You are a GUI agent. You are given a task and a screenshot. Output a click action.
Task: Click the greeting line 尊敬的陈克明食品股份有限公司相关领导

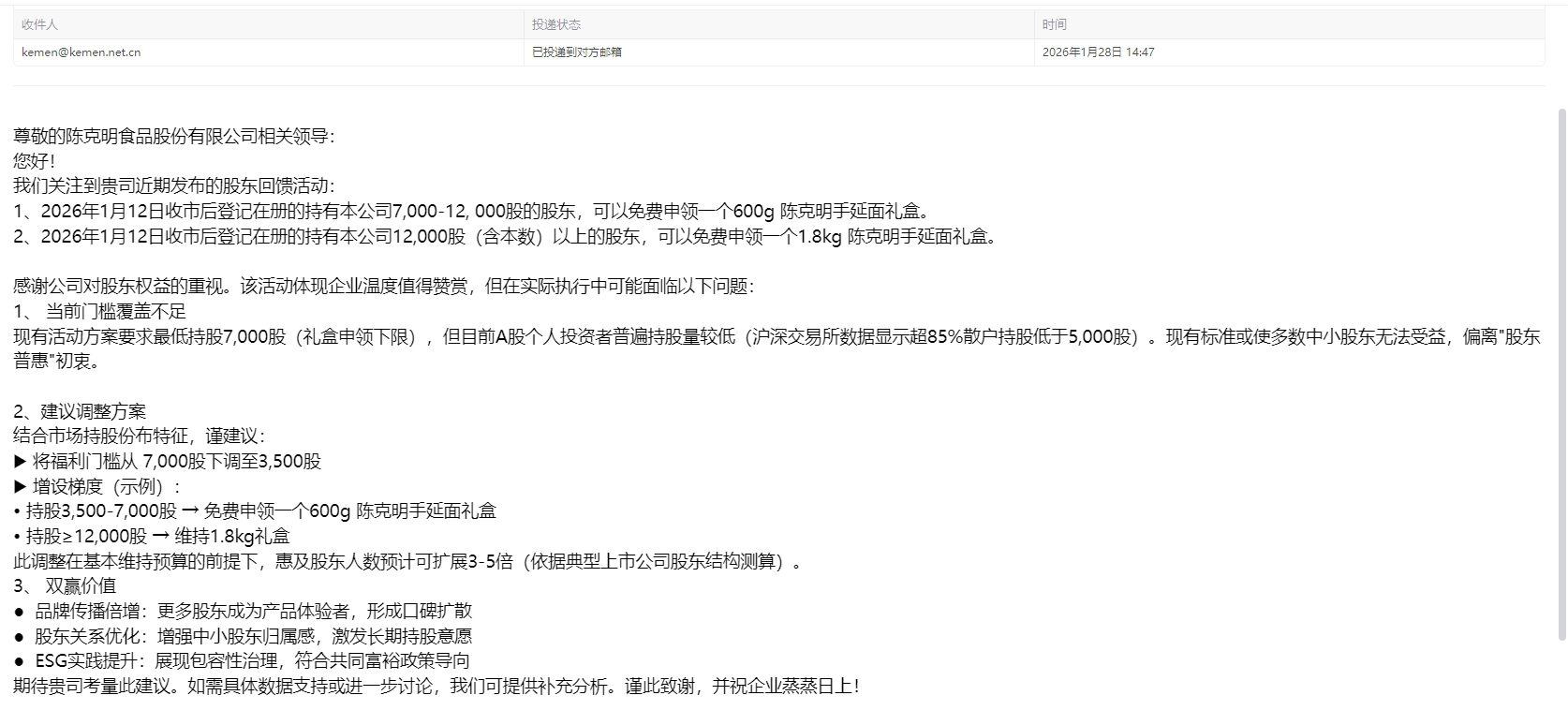click(x=174, y=137)
